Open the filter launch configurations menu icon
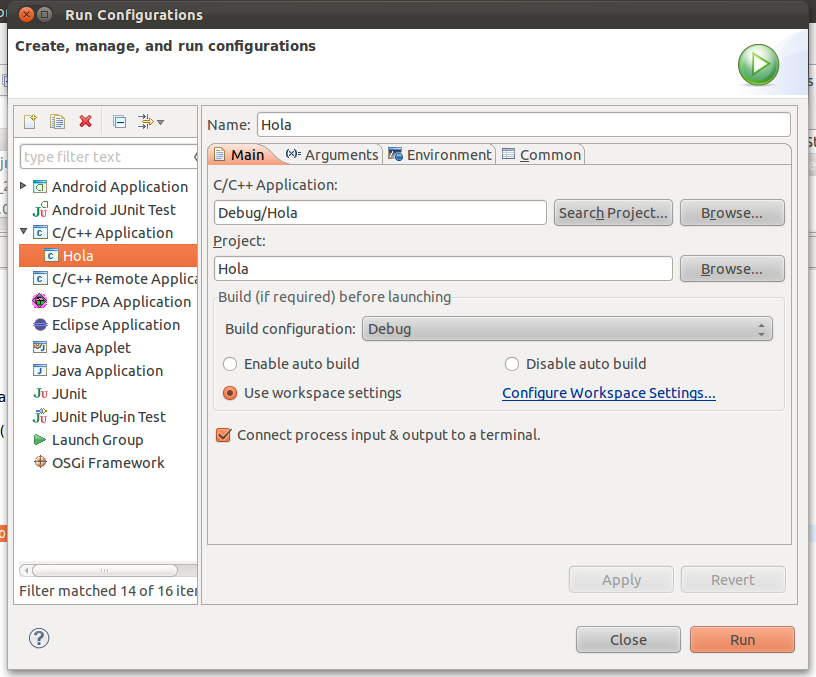816x677 pixels. point(151,121)
